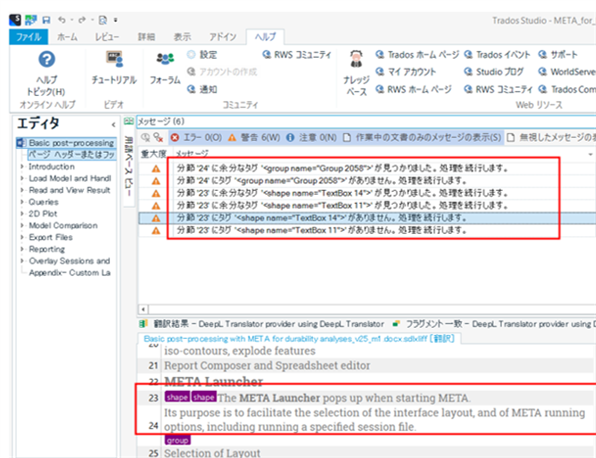Open the チュートリアル video icon
The width and height of the screenshot is (596, 458).
pyautogui.click(x=114, y=59)
